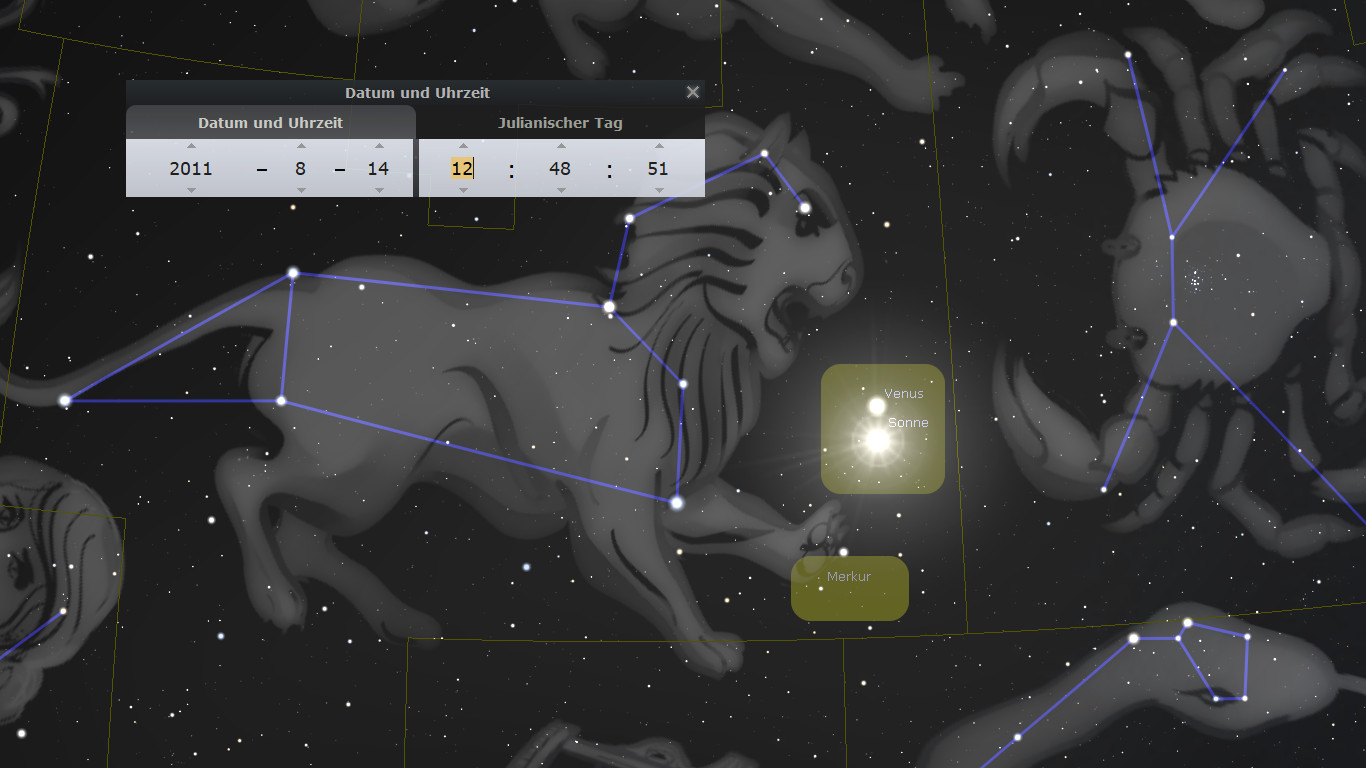Click the Merkur label

(849, 577)
